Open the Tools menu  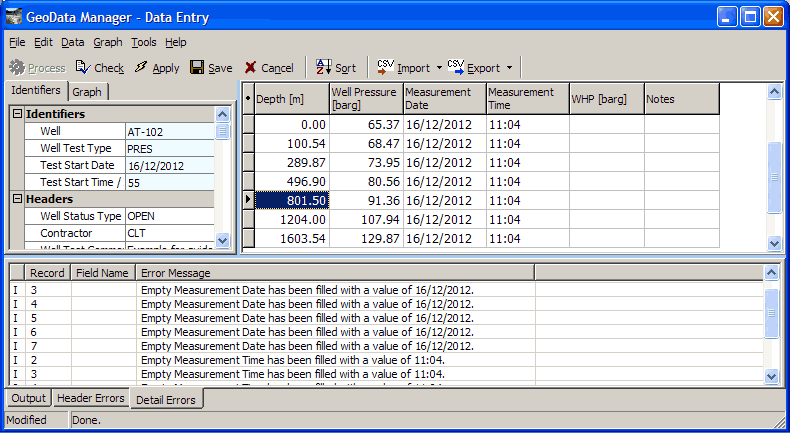[x=144, y=42]
